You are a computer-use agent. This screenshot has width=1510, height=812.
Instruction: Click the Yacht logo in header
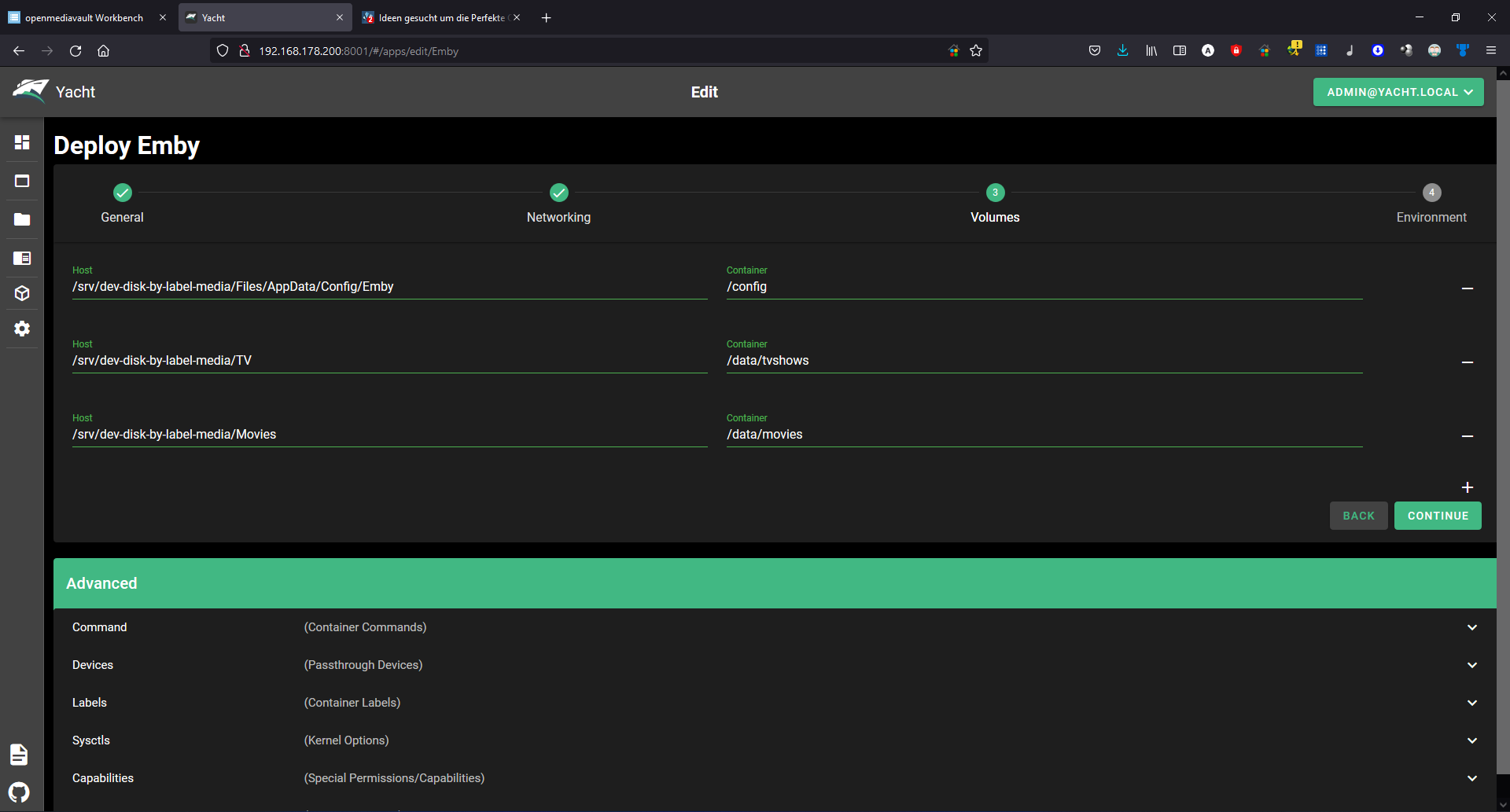[x=31, y=91]
